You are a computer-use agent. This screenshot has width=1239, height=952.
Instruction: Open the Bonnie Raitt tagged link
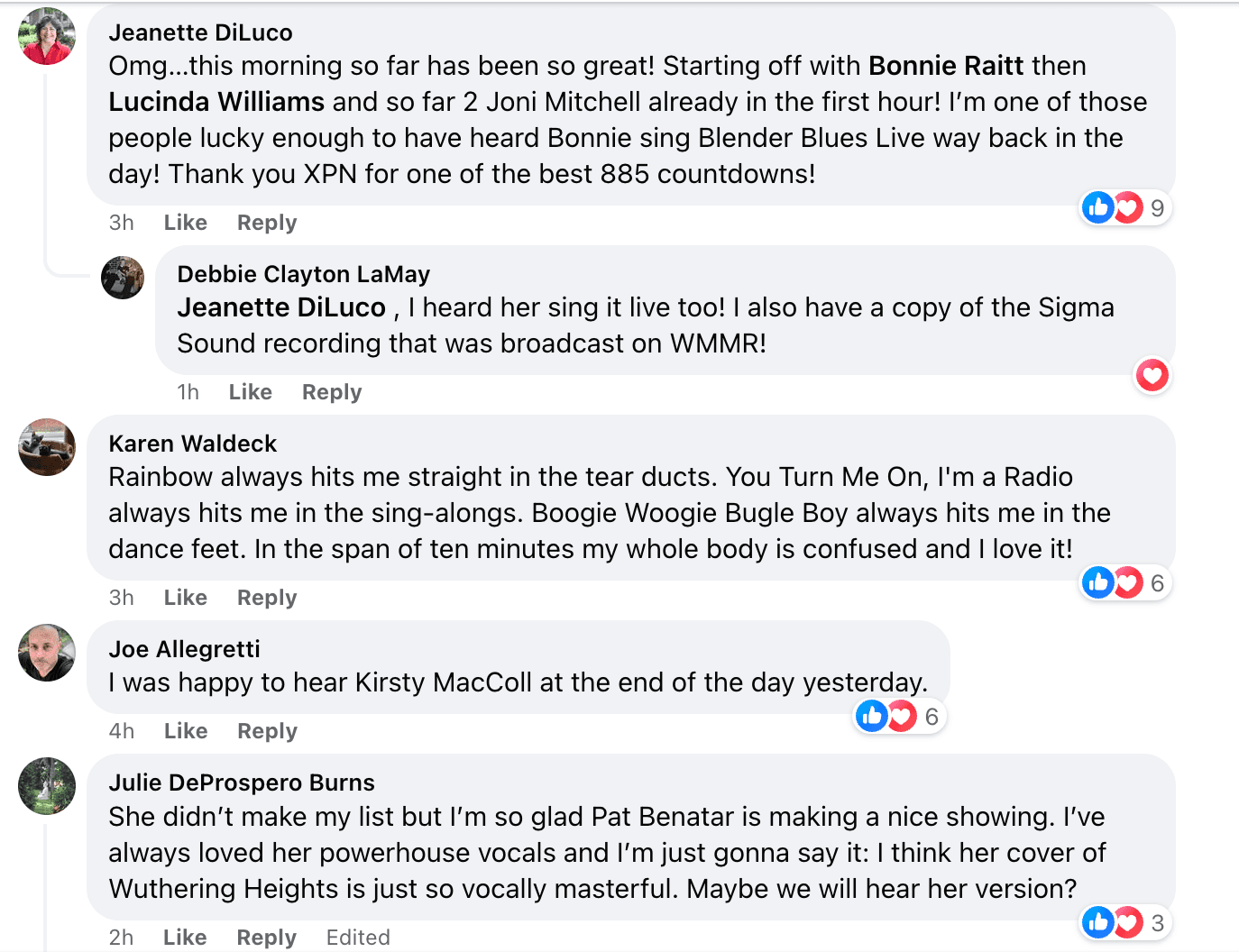(946, 66)
